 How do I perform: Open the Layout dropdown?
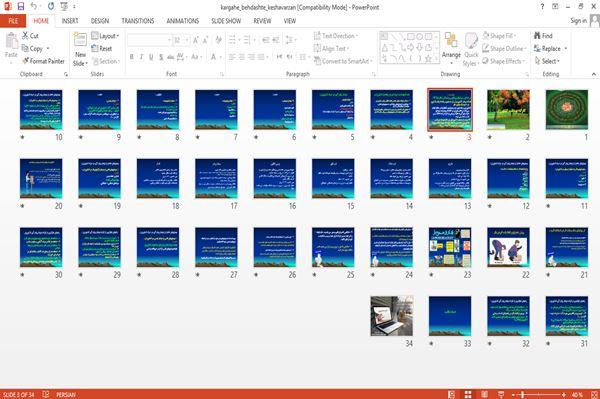(105, 36)
